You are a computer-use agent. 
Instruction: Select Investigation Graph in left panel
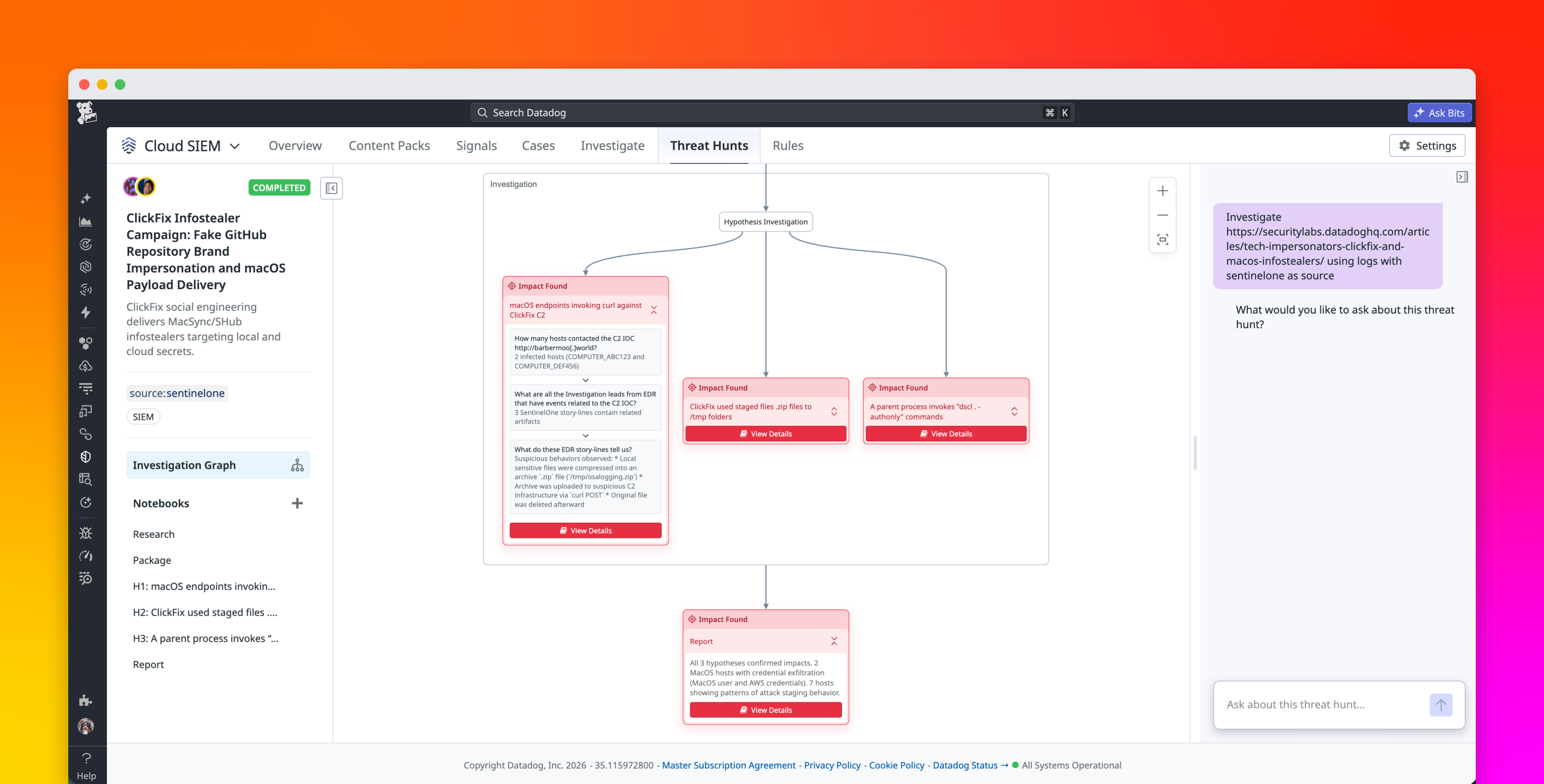218,465
